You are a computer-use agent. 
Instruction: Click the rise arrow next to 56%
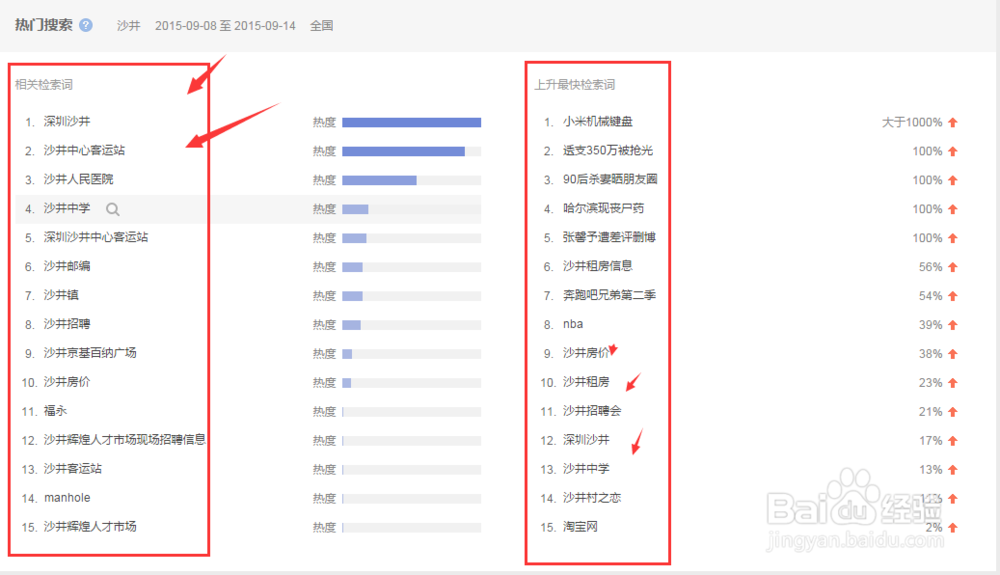coord(953,267)
